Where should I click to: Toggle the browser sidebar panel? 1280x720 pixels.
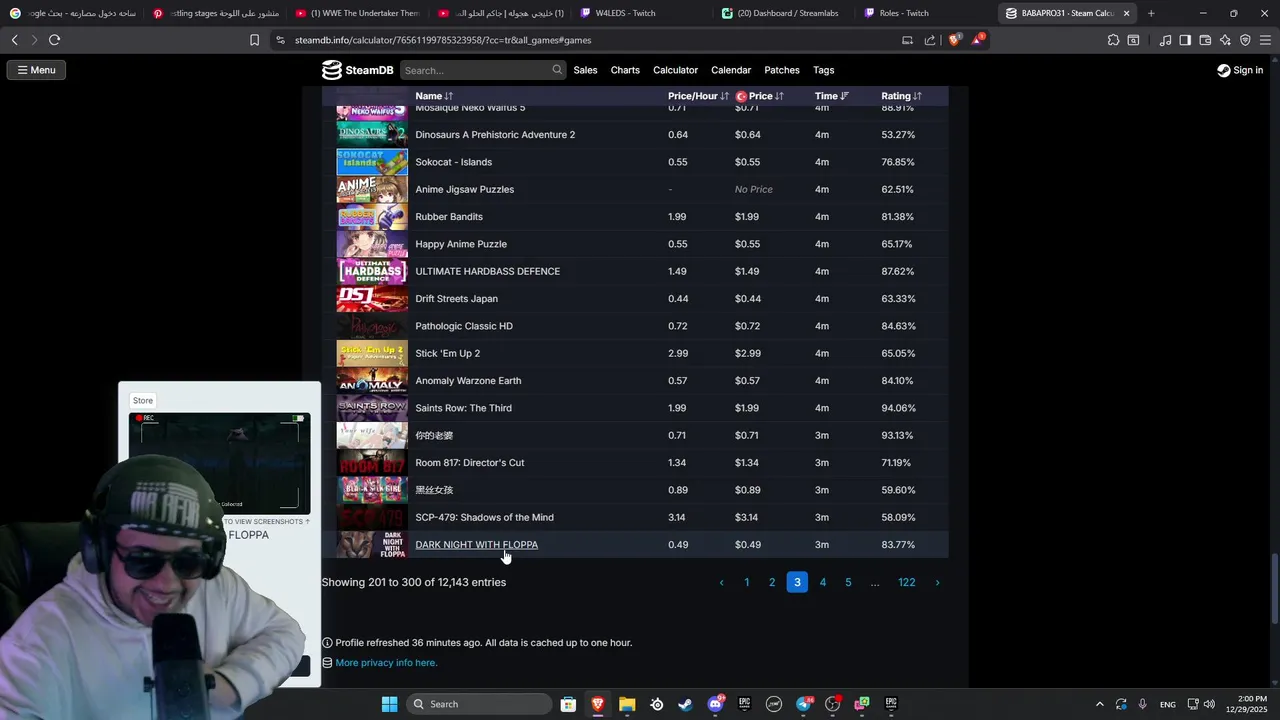tap(1185, 40)
